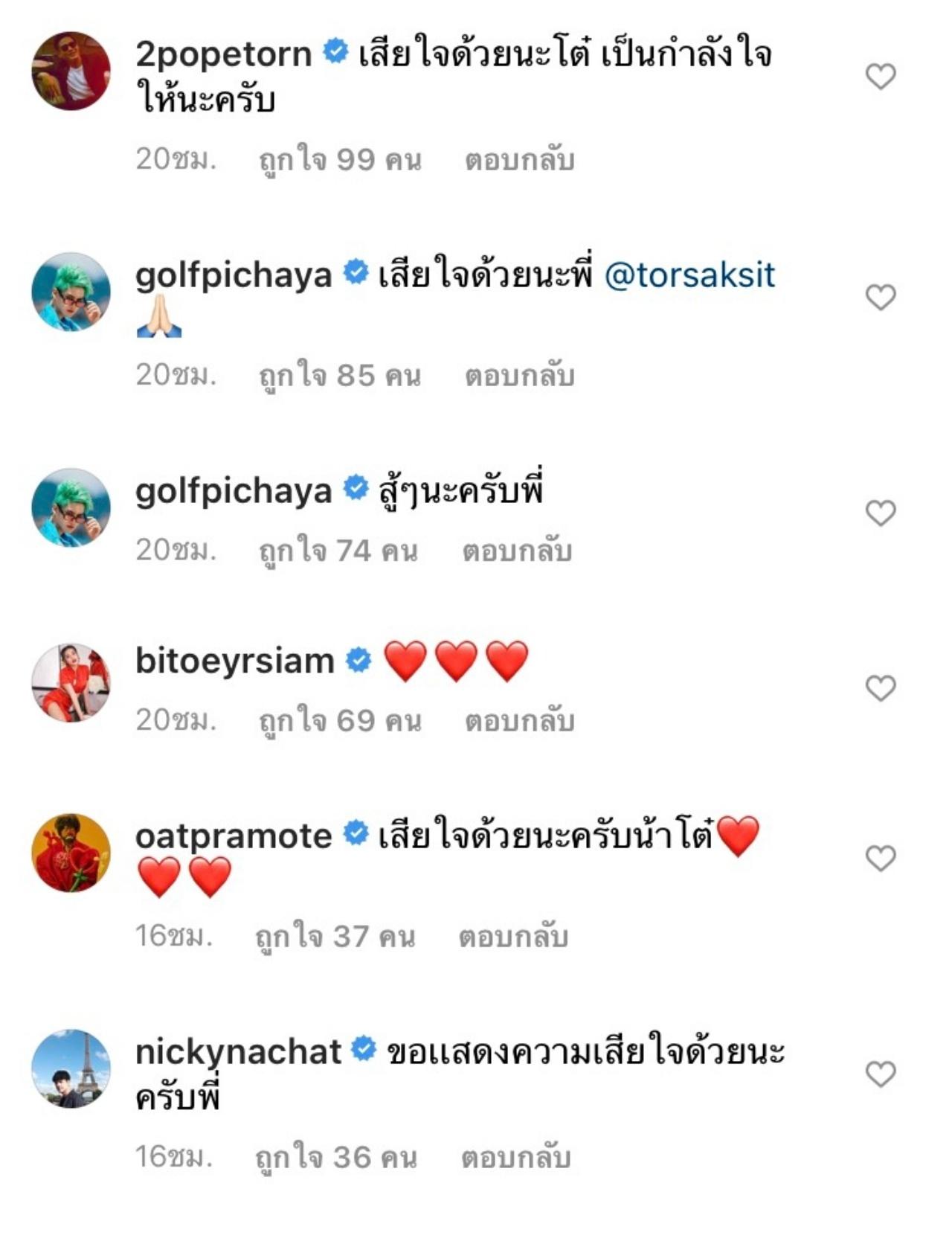This screenshot has width=952, height=1244.
Task: Reply to nickynachat's comment
Action: tap(515, 1157)
